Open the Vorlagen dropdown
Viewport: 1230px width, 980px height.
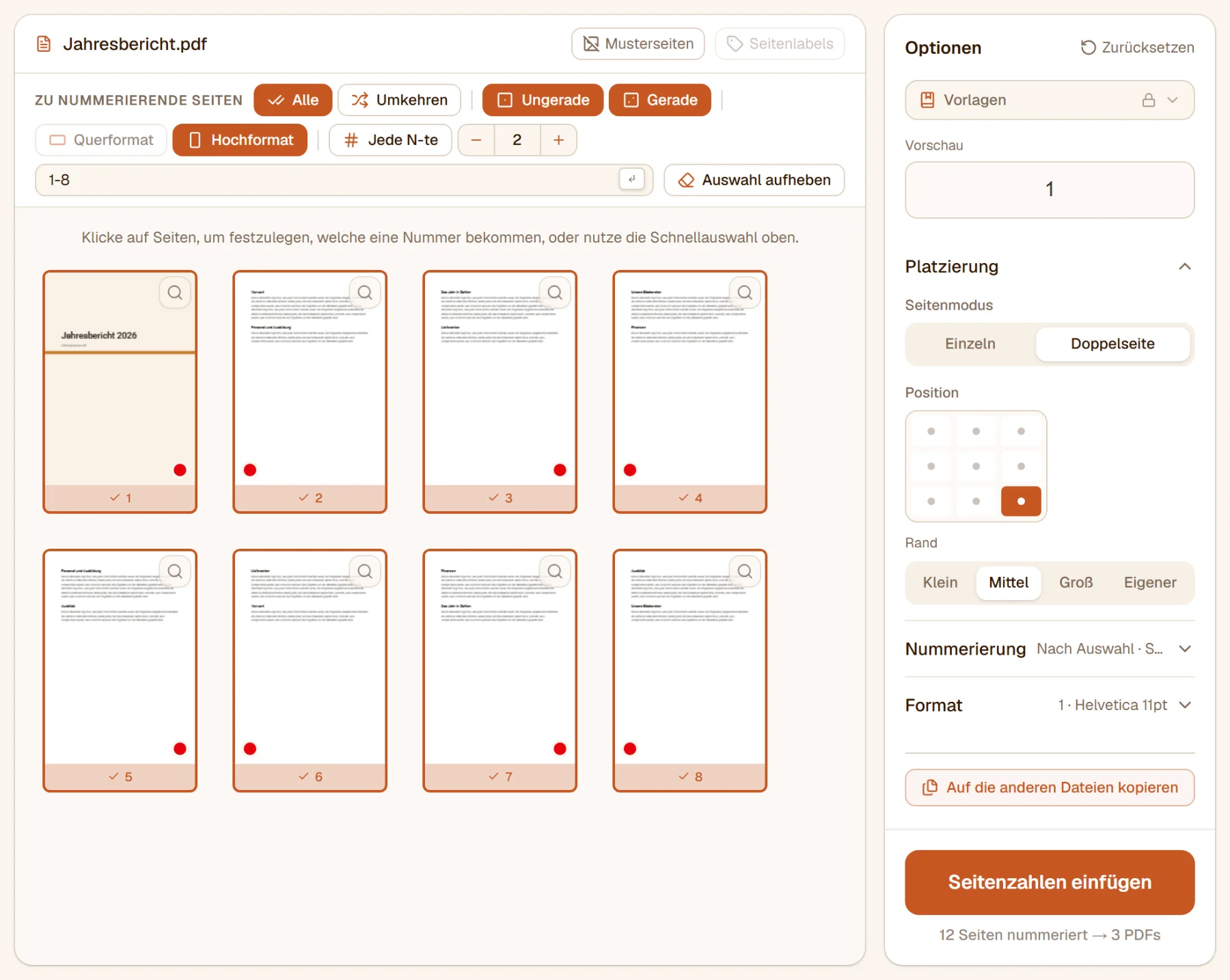coord(1050,100)
